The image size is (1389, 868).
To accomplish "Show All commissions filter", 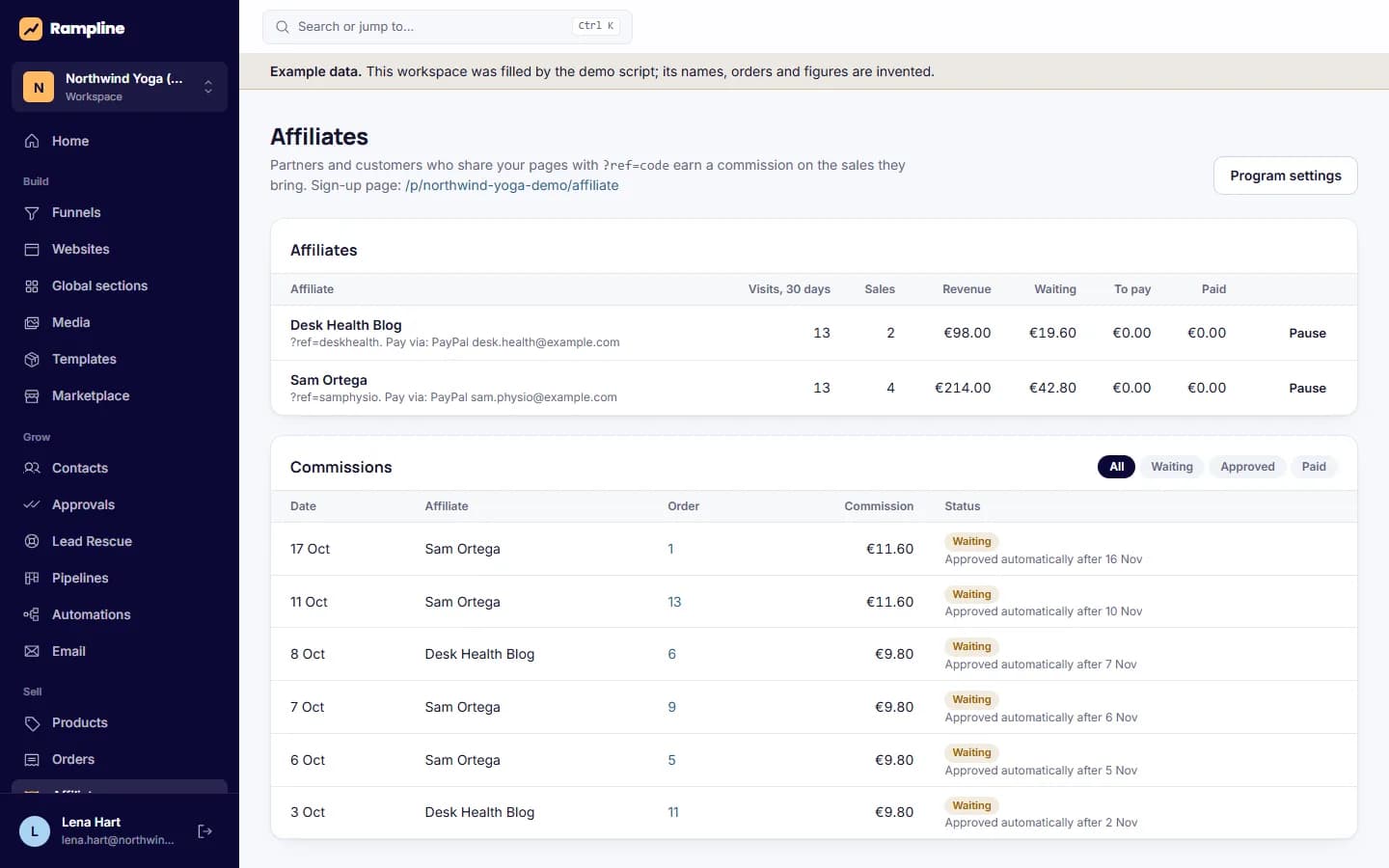I will coord(1116,467).
